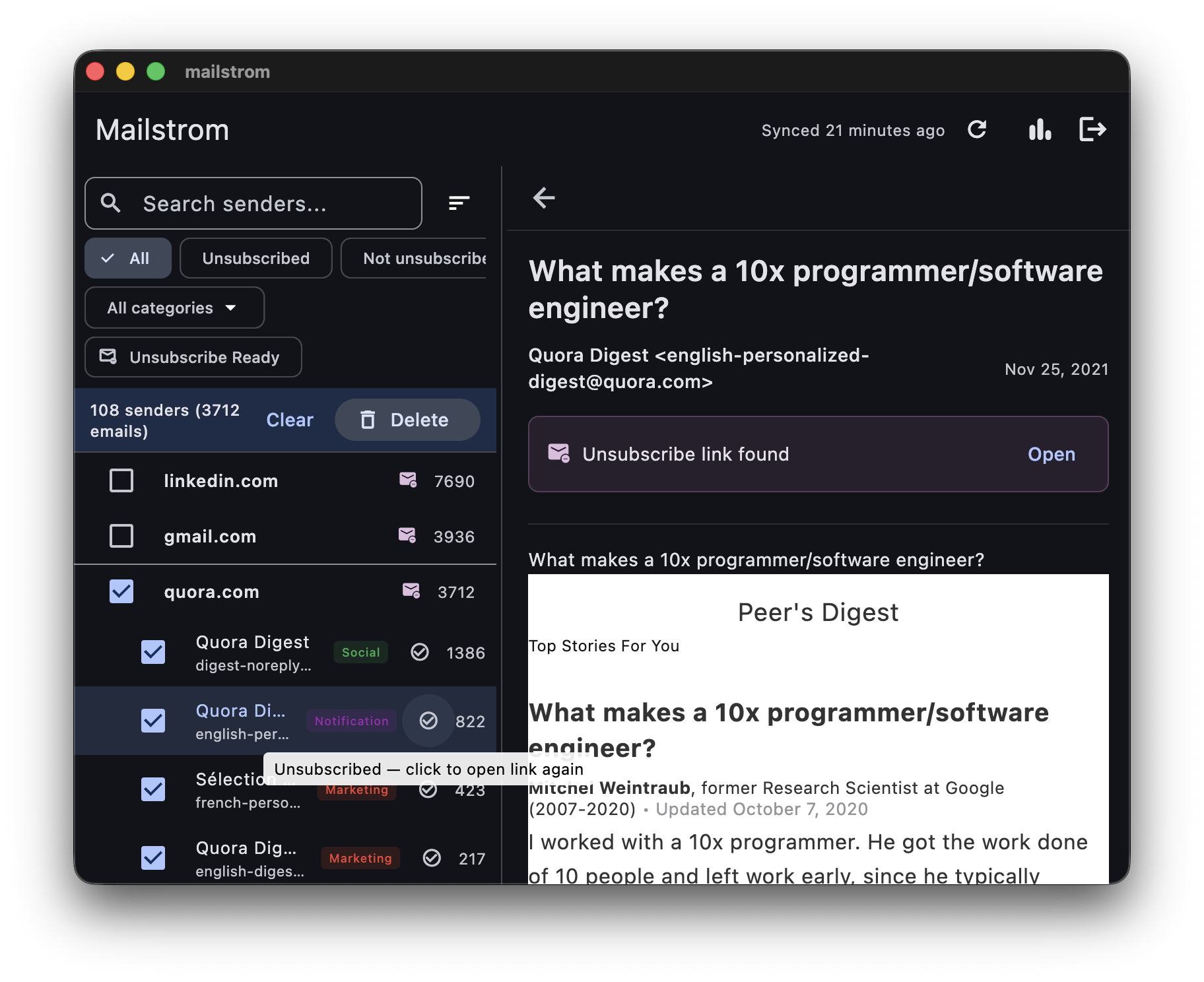Screen dimensions: 1204x982
Task: Click the refresh sync icon
Action: [x=977, y=130]
